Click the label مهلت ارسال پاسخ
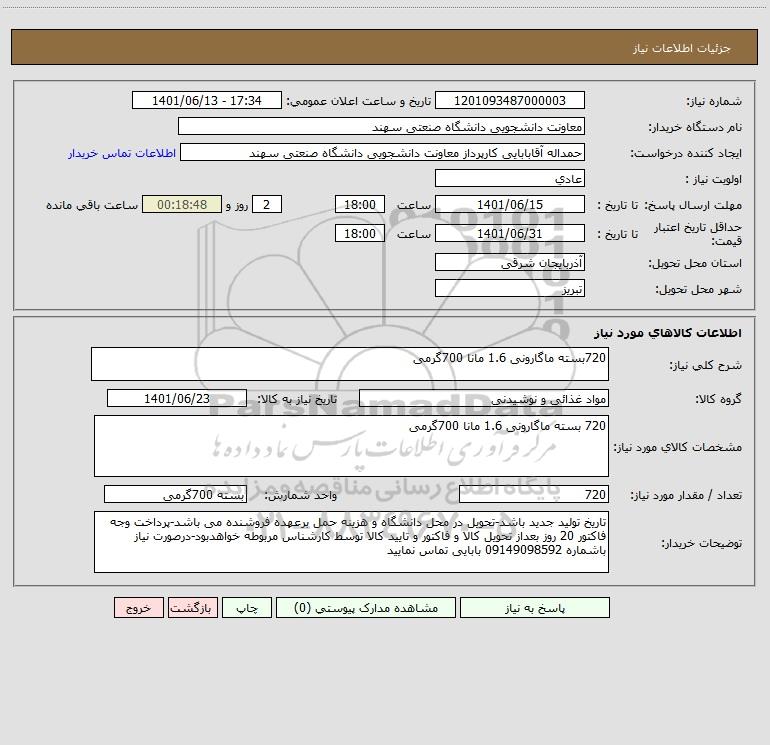The height and width of the screenshot is (745, 770). pyautogui.click(x=693, y=205)
